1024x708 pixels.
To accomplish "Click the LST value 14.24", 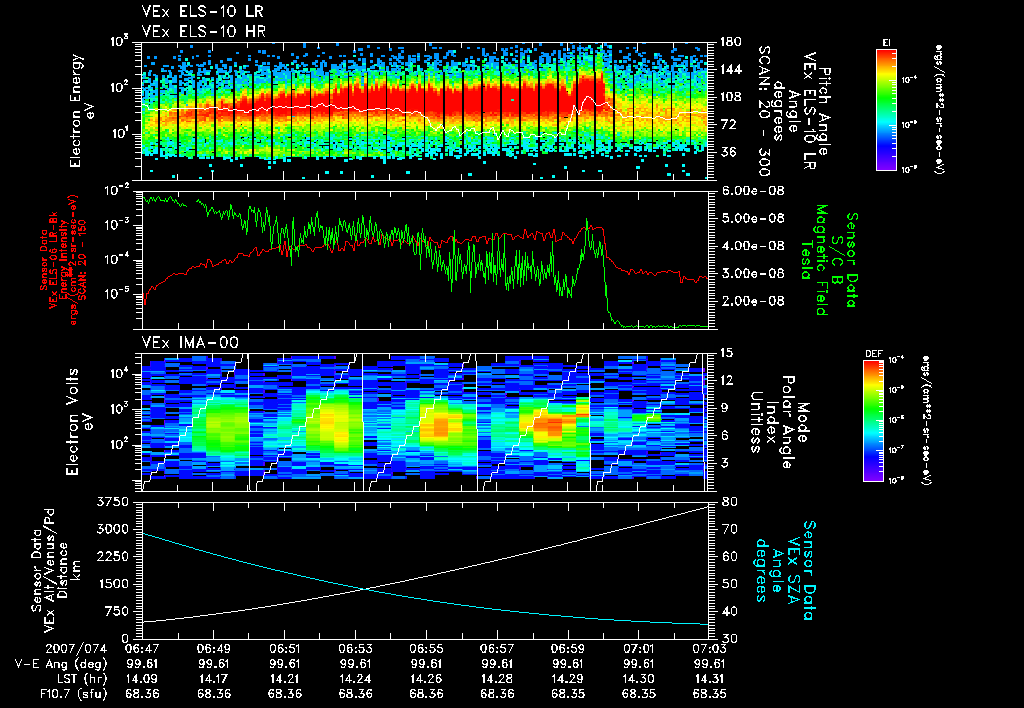I will pyautogui.click(x=355, y=679).
